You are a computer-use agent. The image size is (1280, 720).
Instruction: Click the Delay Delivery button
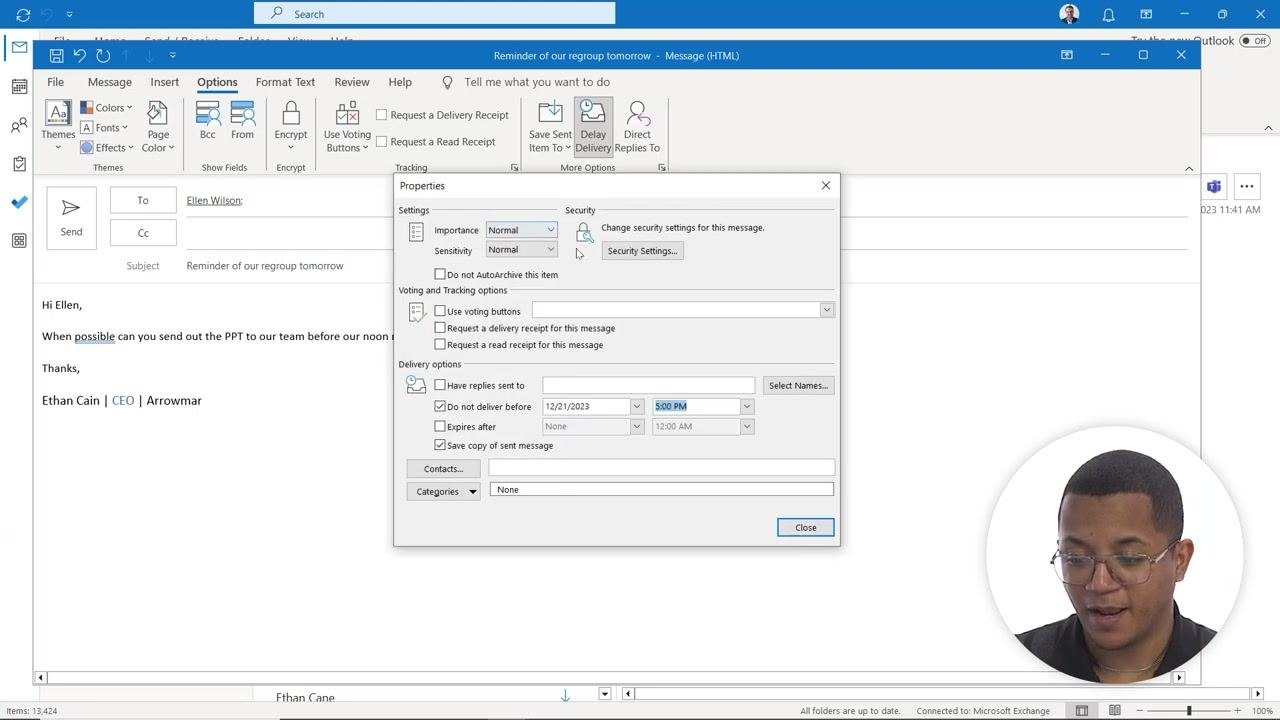(x=593, y=127)
